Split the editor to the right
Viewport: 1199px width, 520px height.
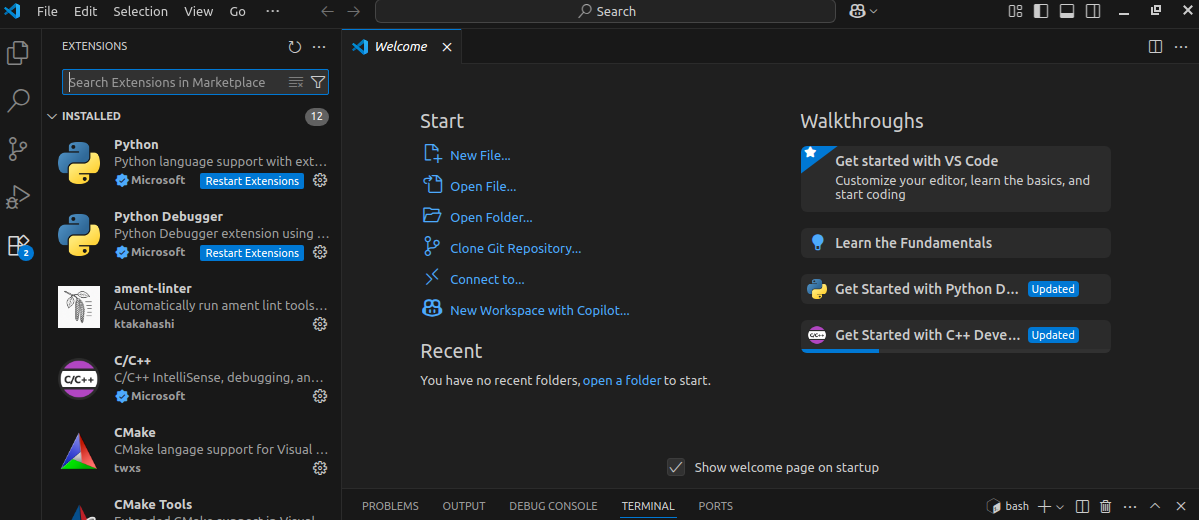click(1155, 47)
